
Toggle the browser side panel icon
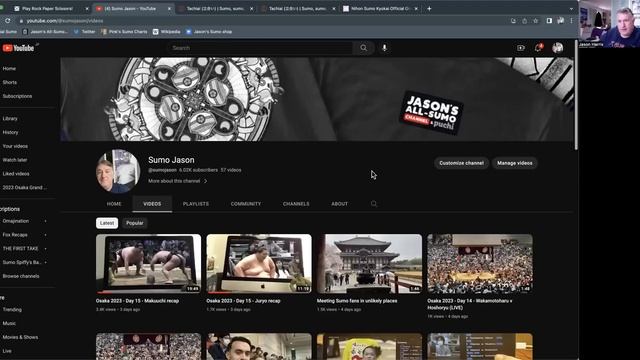pos(549,20)
